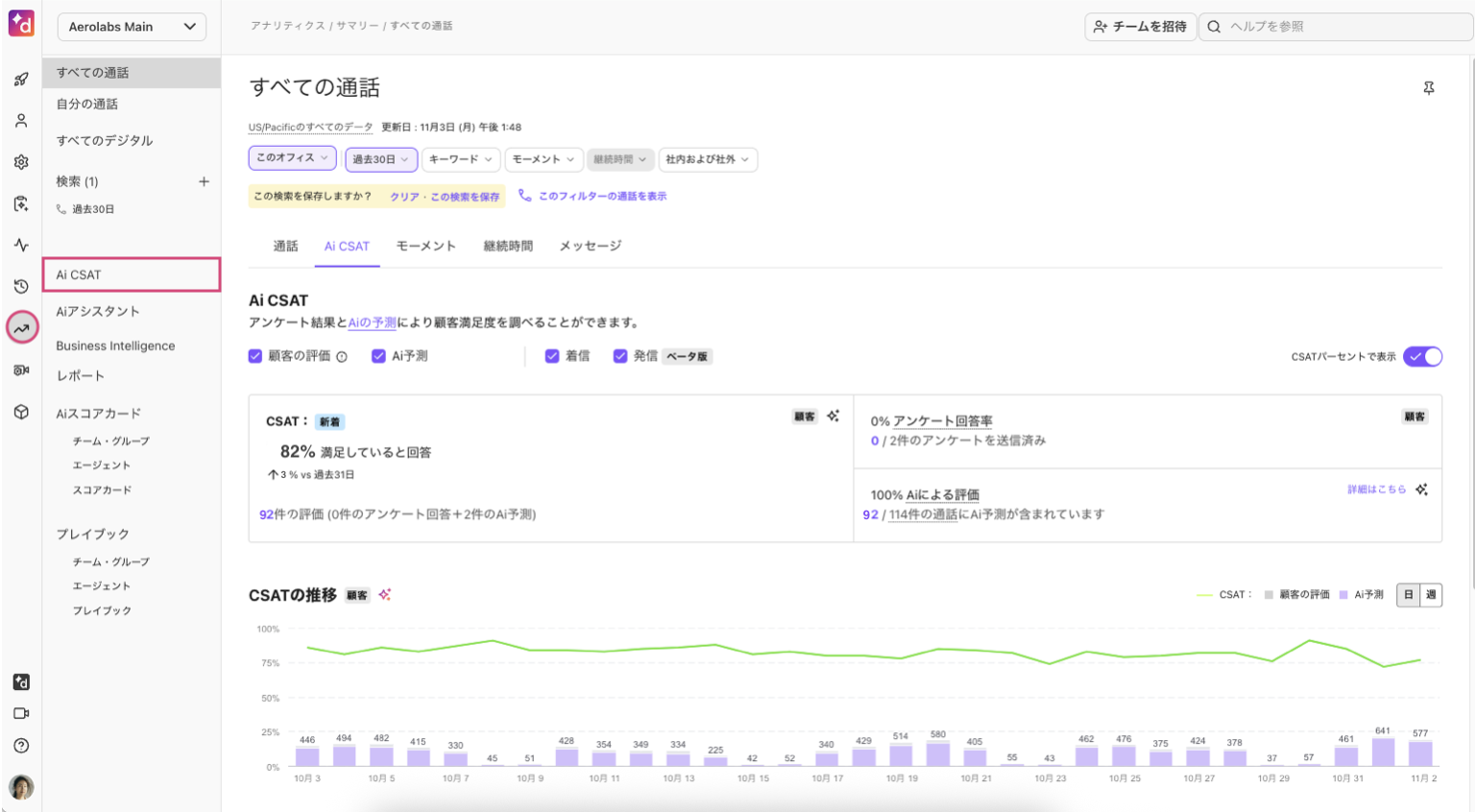The width and height of the screenshot is (1475, 812).
Task: Open the 継続時間 filter dropdown
Action: 619,159
